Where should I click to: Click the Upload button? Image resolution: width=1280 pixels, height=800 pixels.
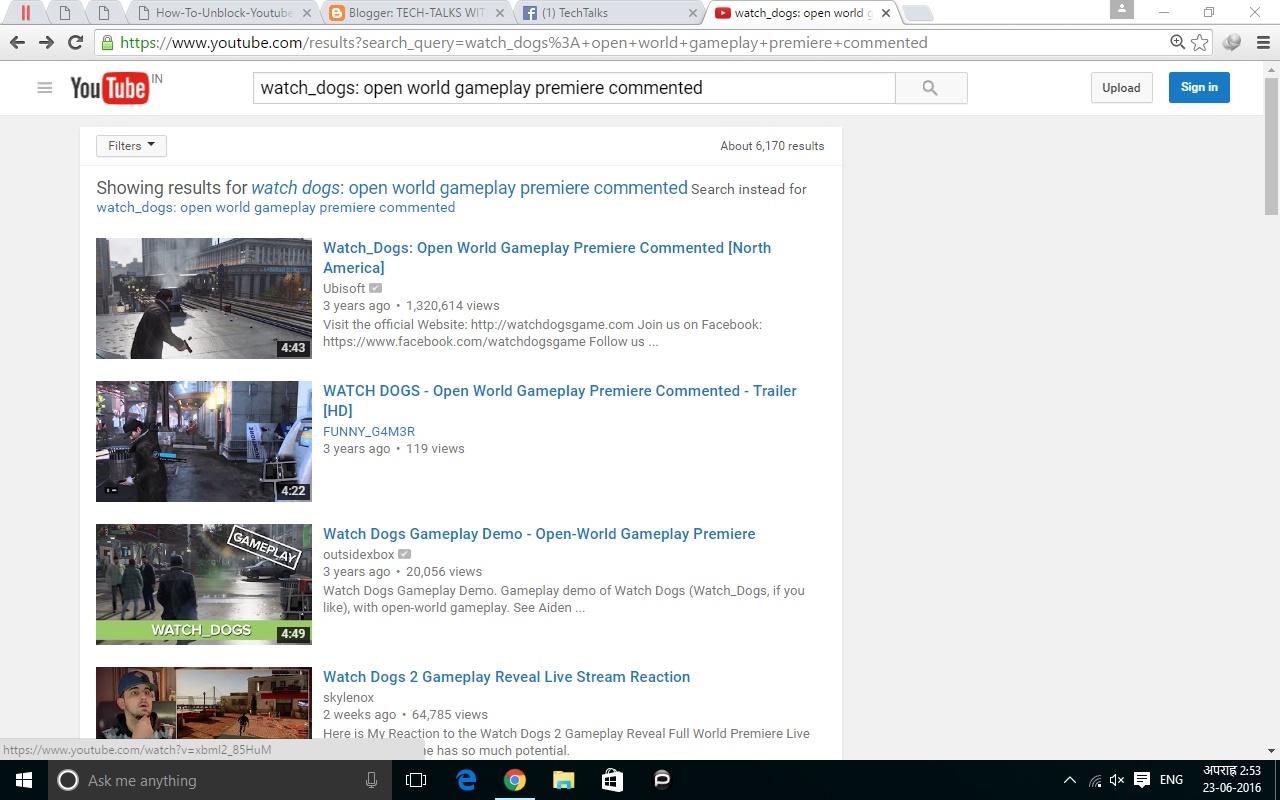pyautogui.click(x=1121, y=88)
